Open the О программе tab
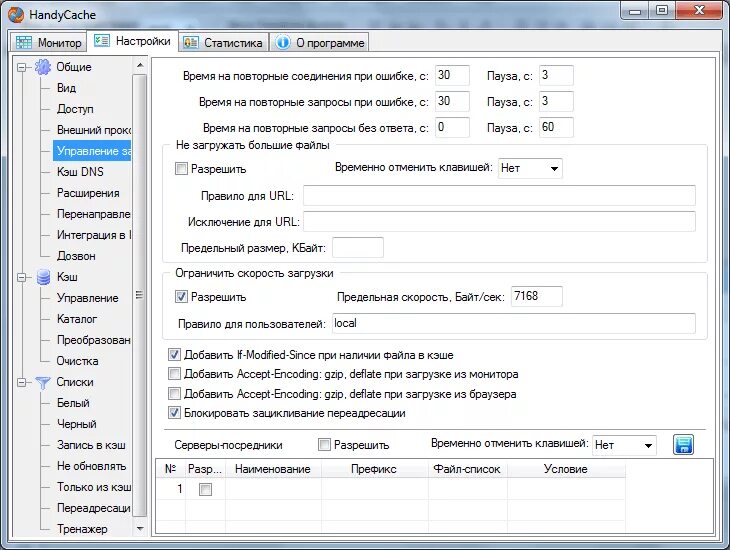This screenshot has width=730, height=550. 319,42
